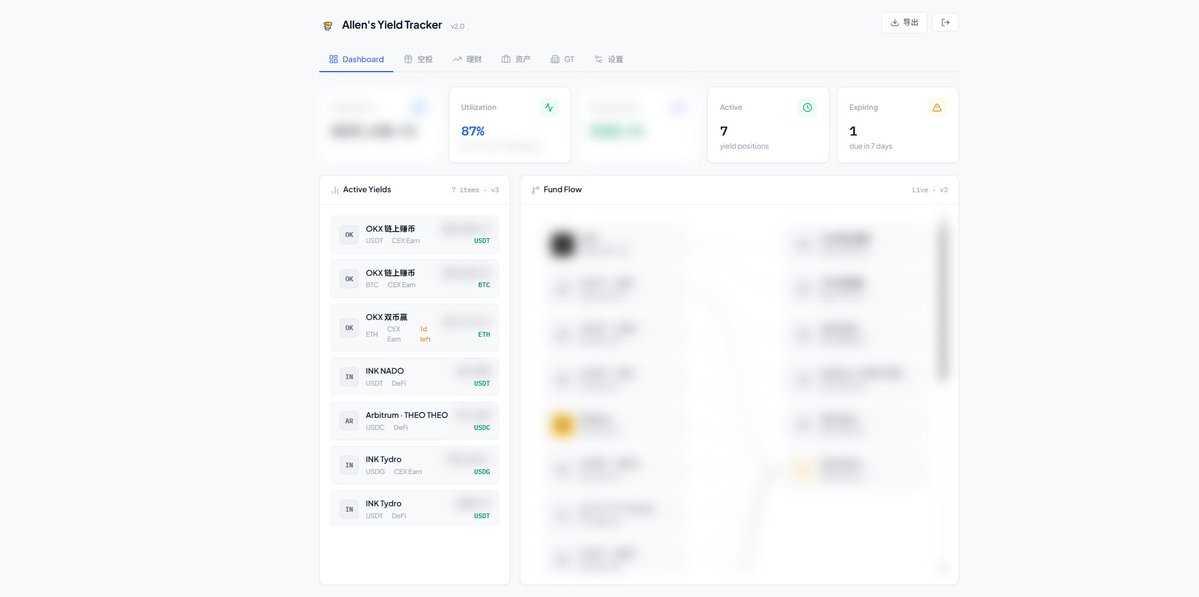Switch to the 理财 tab
Viewport: 1199px width, 597px height.
point(467,59)
